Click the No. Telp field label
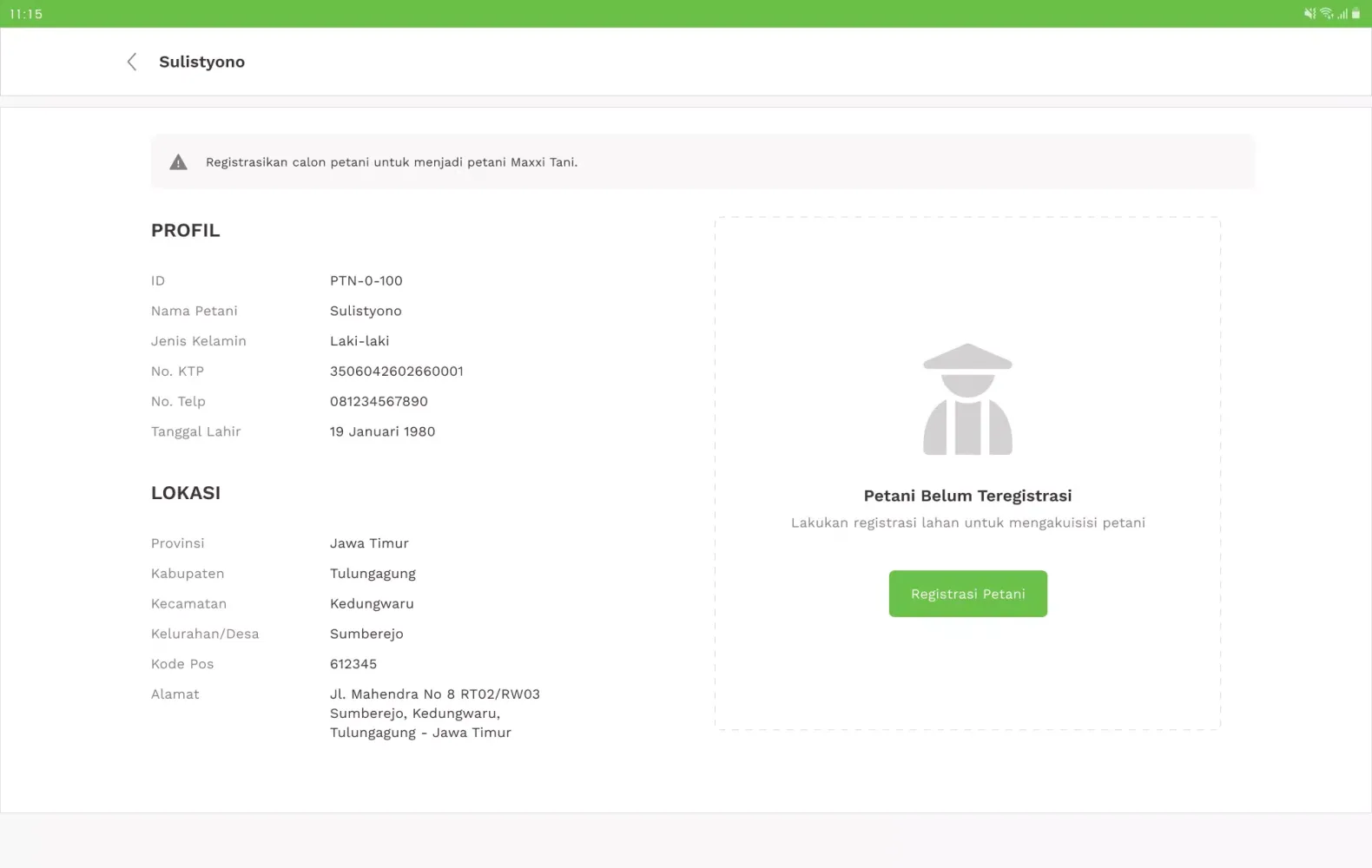Viewport: 1372px width, 868px height. pos(178,401)
